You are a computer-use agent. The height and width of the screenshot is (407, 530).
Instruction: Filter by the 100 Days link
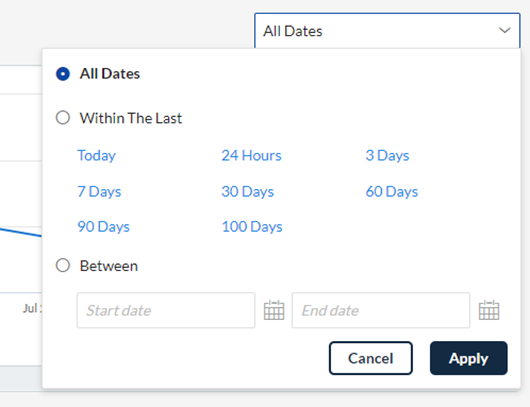pyautogui.click(x=252, y=227)
